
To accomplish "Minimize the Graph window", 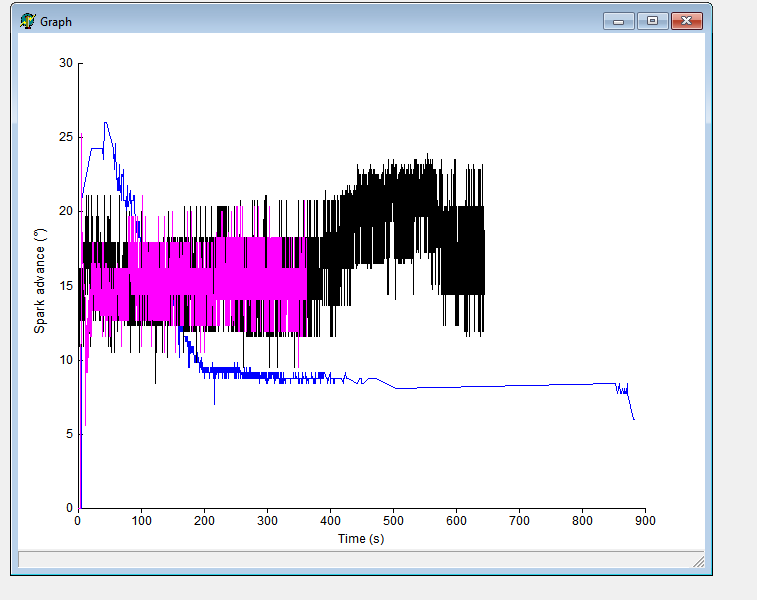I will 618,21.
